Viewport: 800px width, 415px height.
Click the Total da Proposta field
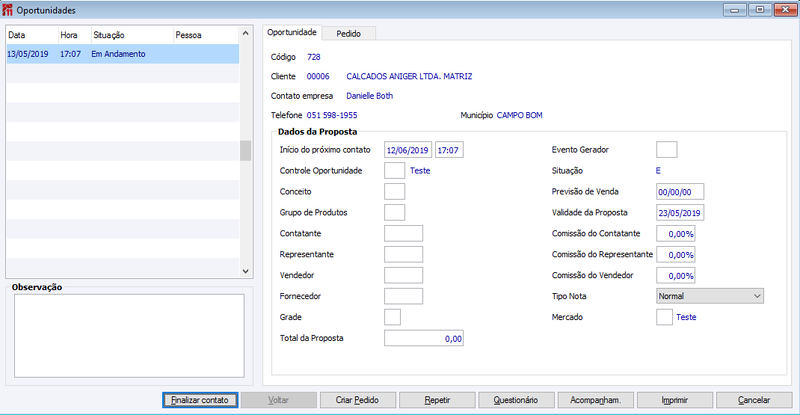(x=423, y=338)
